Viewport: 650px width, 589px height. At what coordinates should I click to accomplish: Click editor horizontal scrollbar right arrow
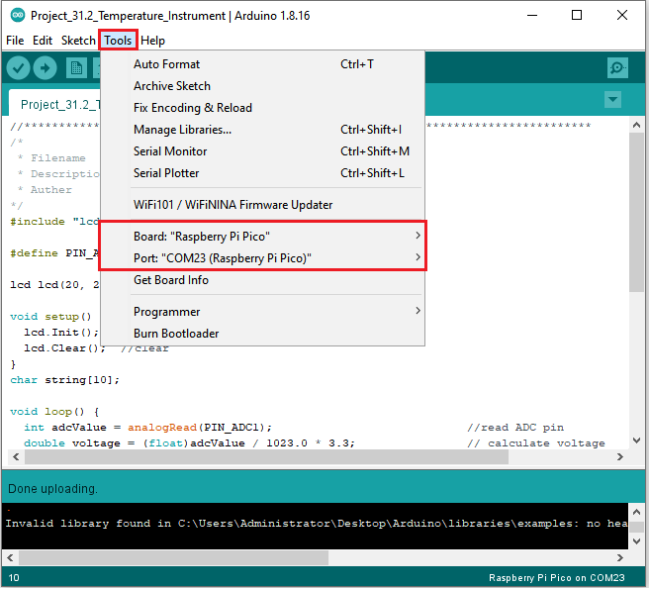tap(620, 456)
